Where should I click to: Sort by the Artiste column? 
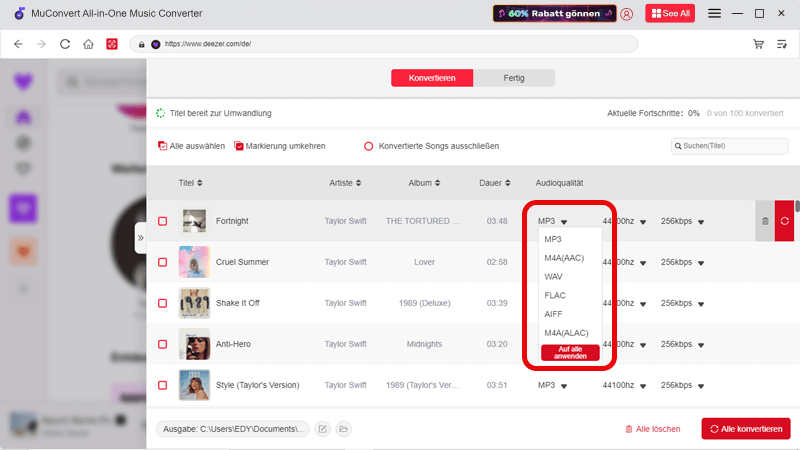345,183
